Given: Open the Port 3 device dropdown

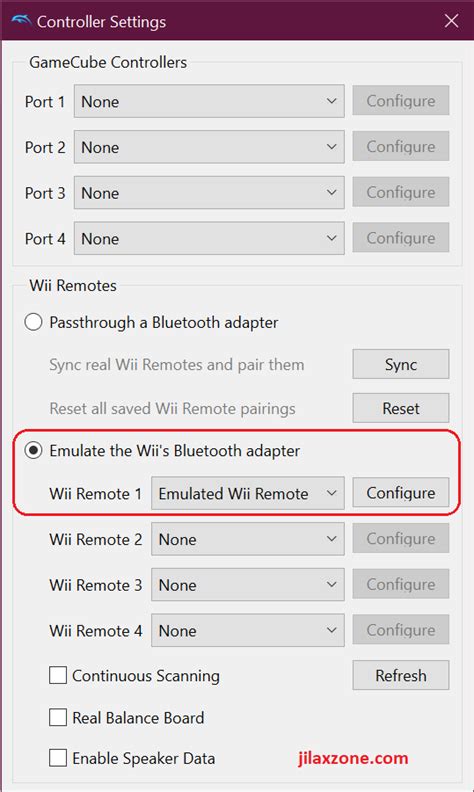Looking at the screenshot, I should click(x=209, y=193).
